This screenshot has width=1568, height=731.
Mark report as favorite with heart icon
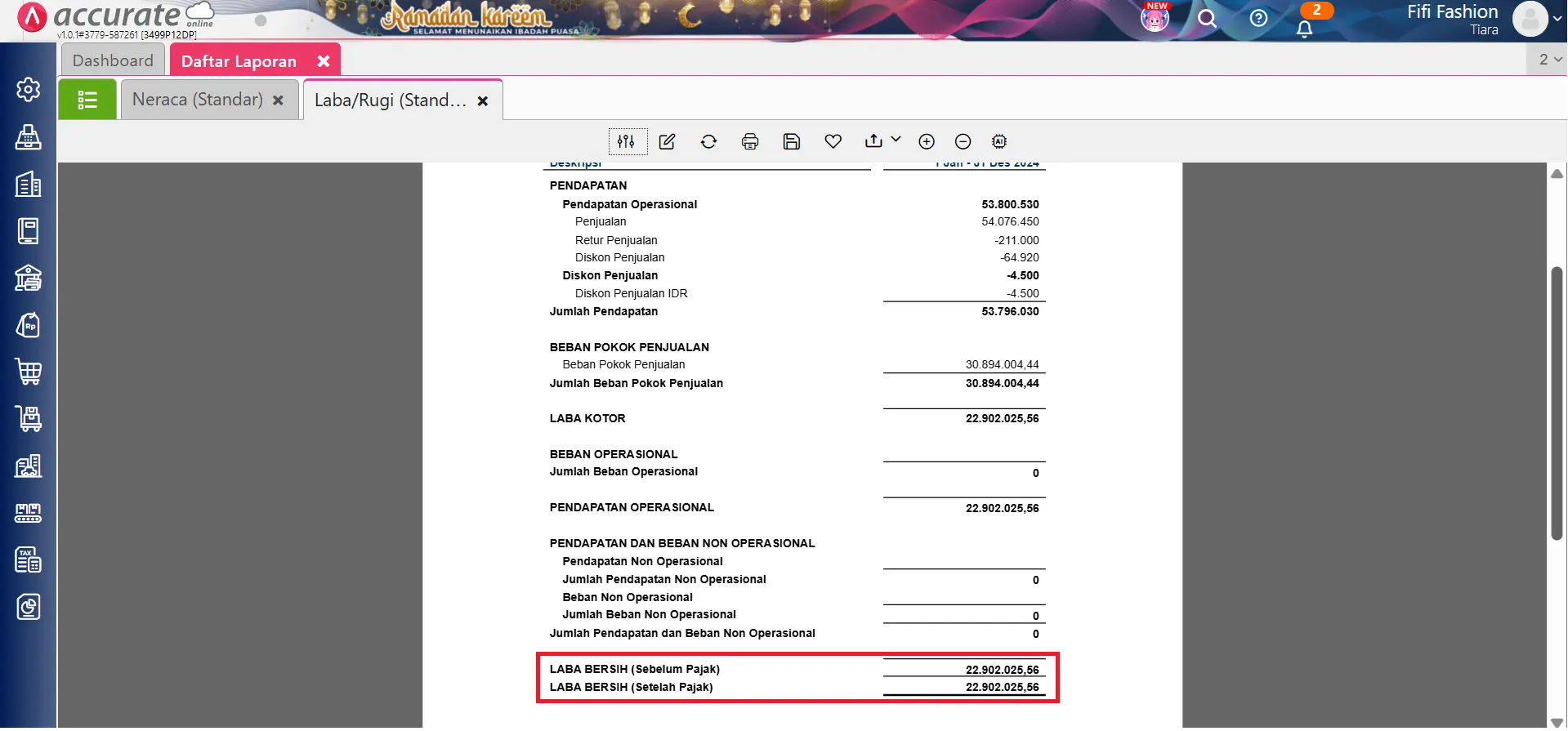[833, 141]
